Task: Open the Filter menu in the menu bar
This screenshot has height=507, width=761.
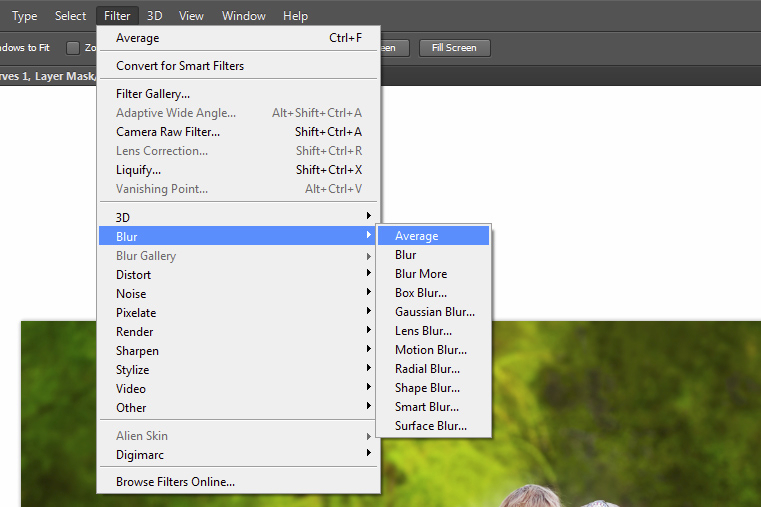Action: [117, 16]
